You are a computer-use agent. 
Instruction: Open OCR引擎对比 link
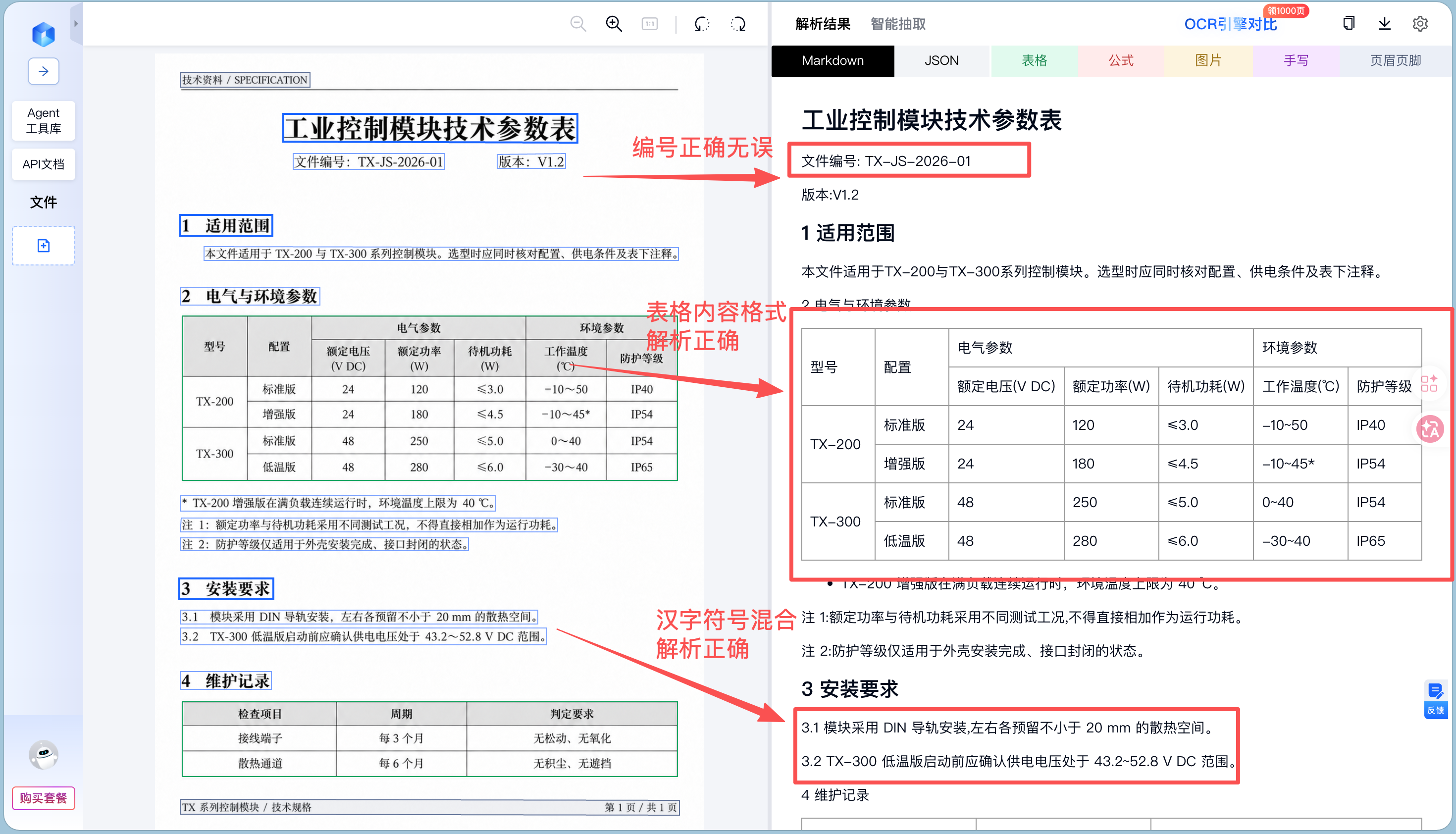click(1230, 24)
